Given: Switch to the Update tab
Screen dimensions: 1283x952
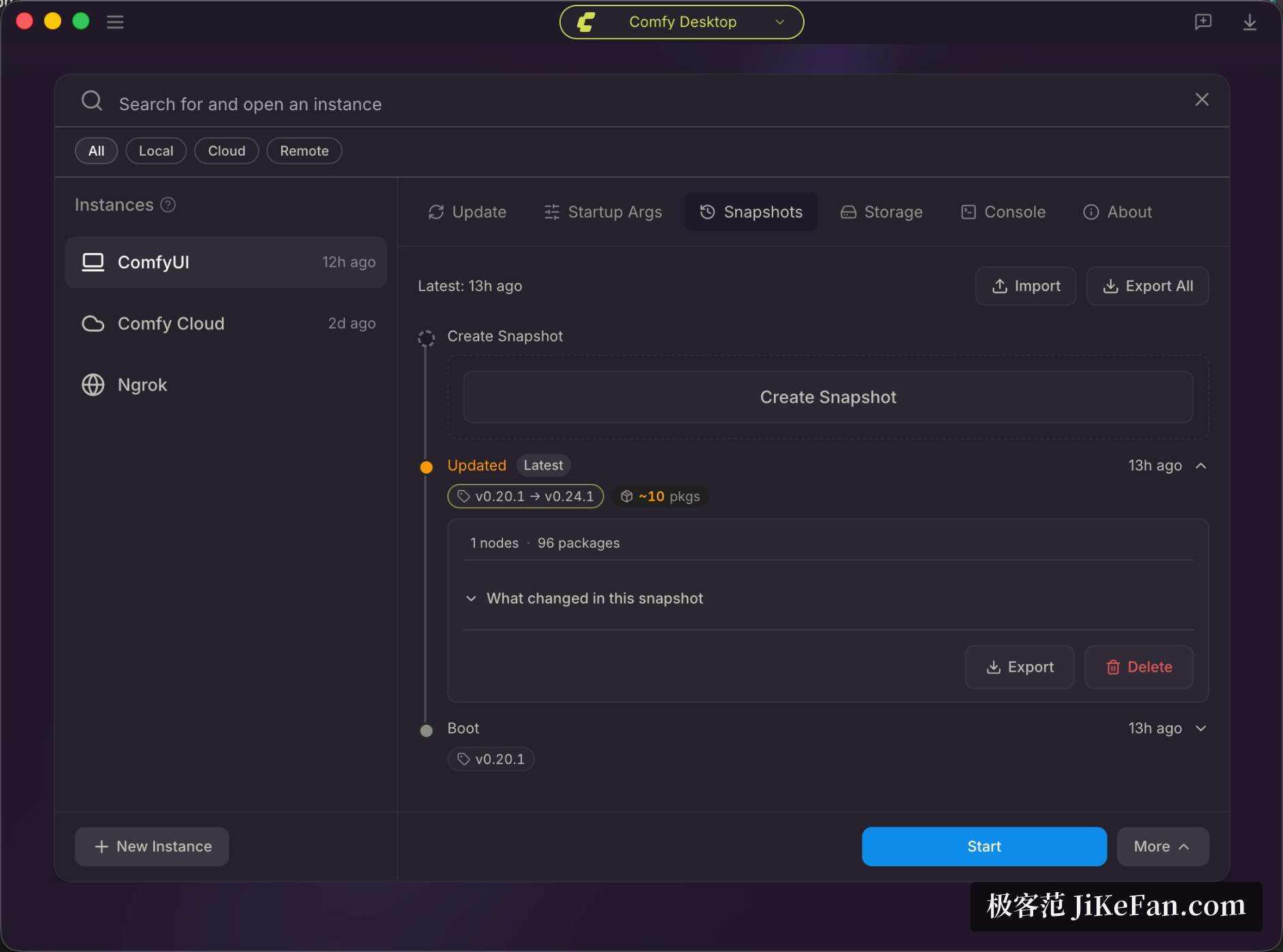Looking at the screenshot, I should pyautogui.click(x=467, y=212).
